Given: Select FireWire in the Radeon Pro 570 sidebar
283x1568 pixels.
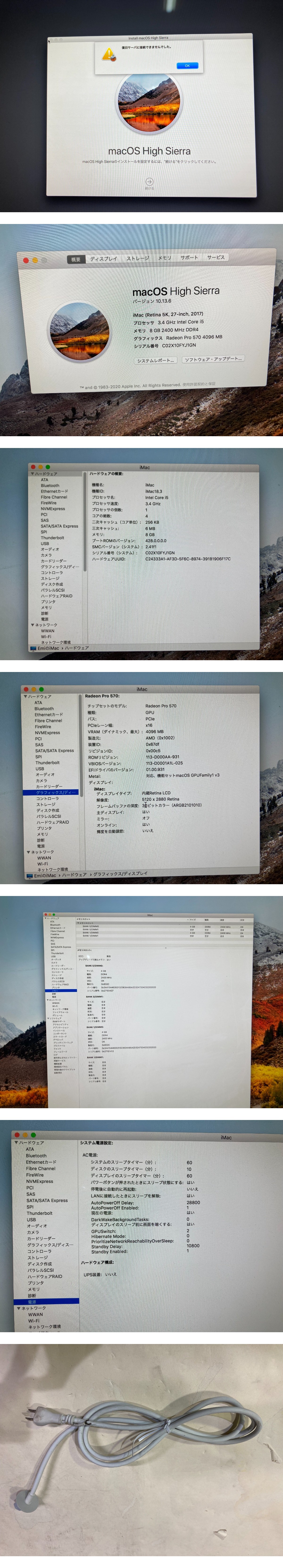Looking at the screenshot, I should click(43, 727).
